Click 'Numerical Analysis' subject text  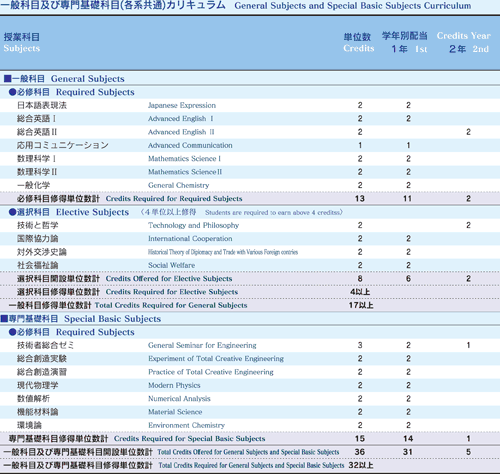[179, 399]
